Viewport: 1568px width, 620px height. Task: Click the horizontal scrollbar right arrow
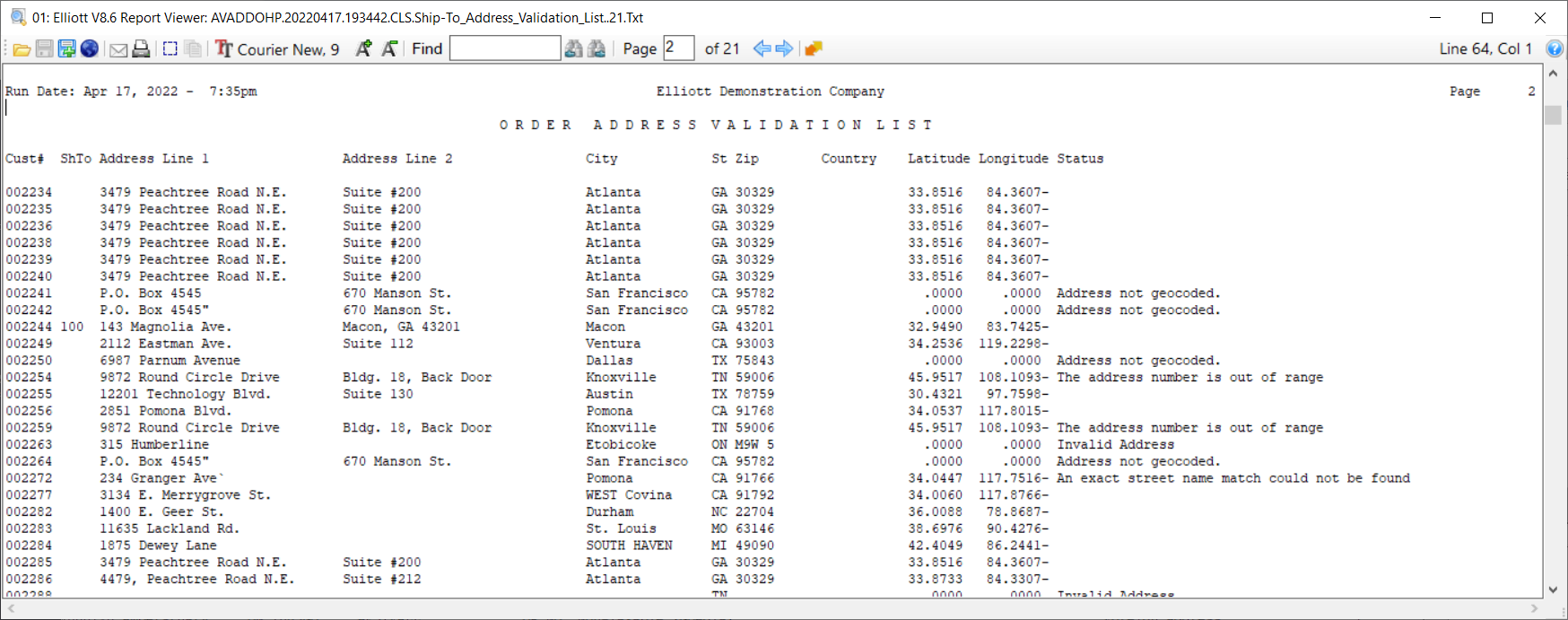click(1535, 608)
